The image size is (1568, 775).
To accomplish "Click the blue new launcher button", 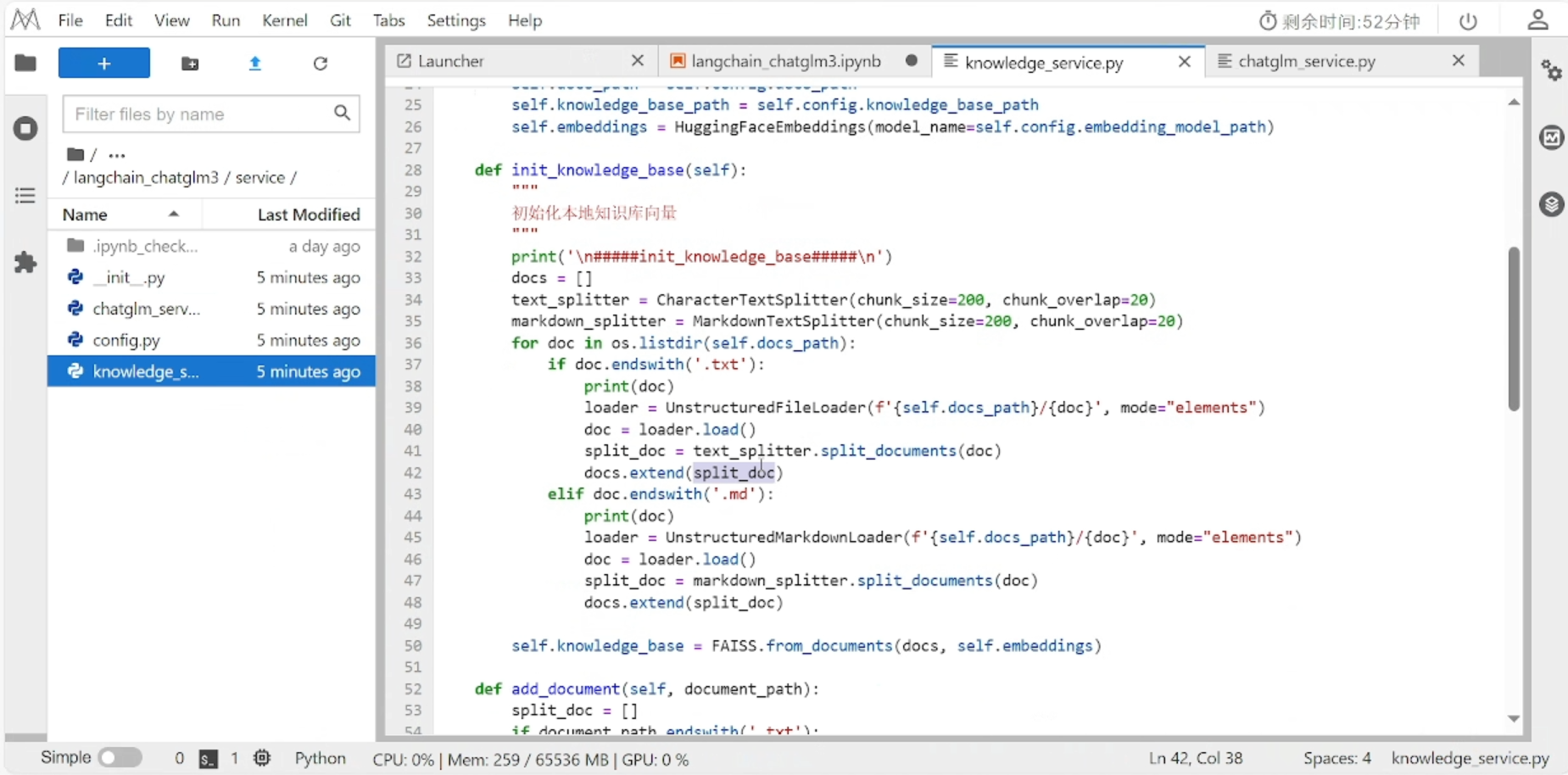I will click(x=103, y=64).
